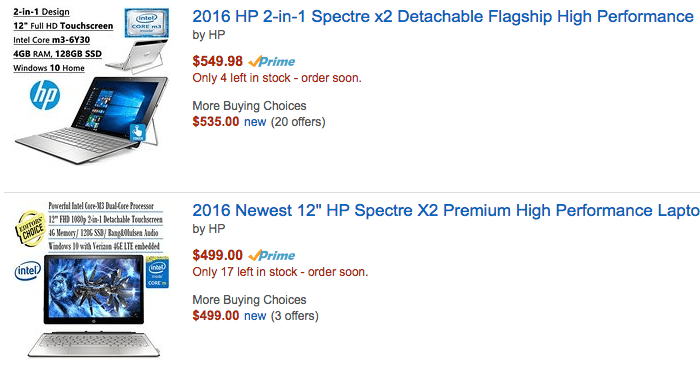Click the $535.00 buying choice price
This screenshot has height=386, width=700.
(x=216, y=121)
